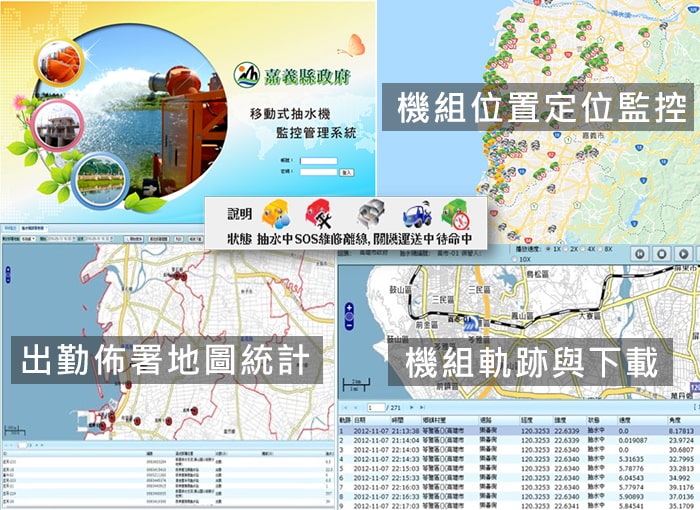Open the leftmost dropdown in deployment map toolbar
This screenshot has height=510, width=700.
point(29,239)
